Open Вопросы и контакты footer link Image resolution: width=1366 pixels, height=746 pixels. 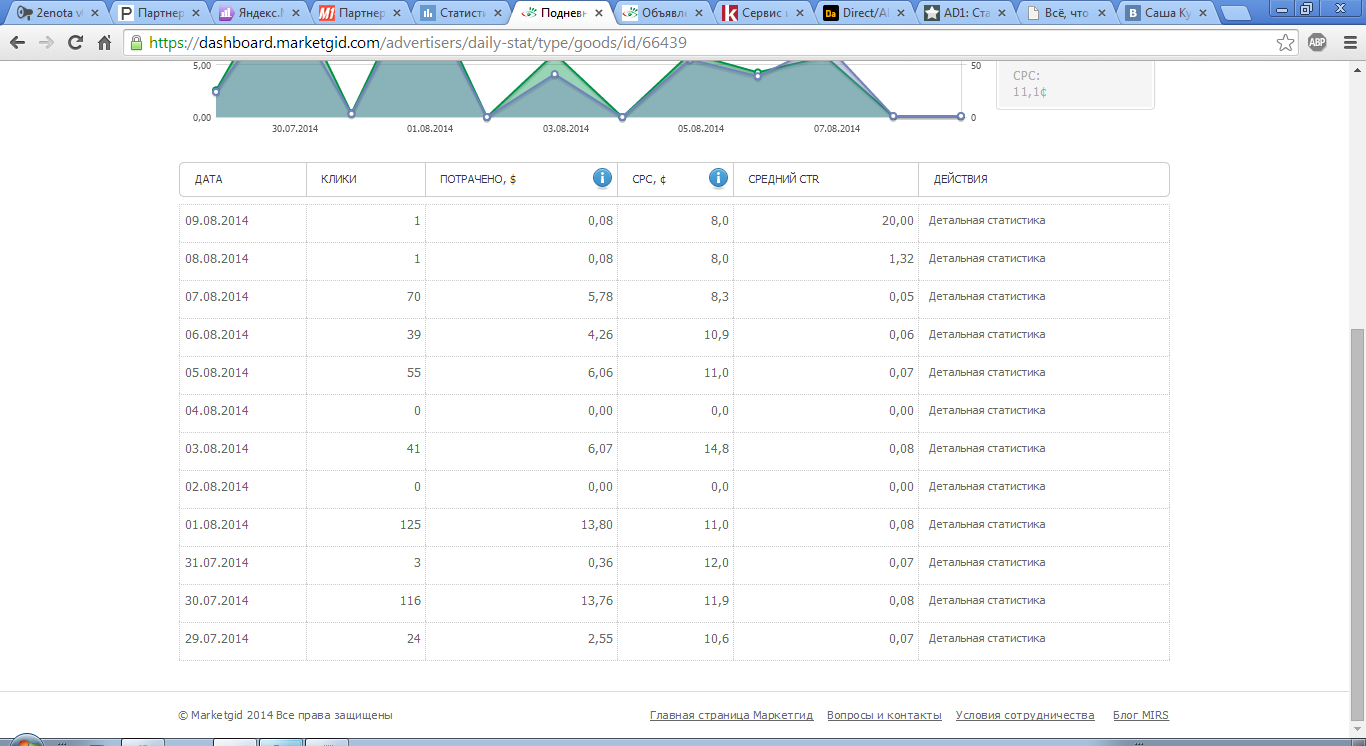point(884,715)
